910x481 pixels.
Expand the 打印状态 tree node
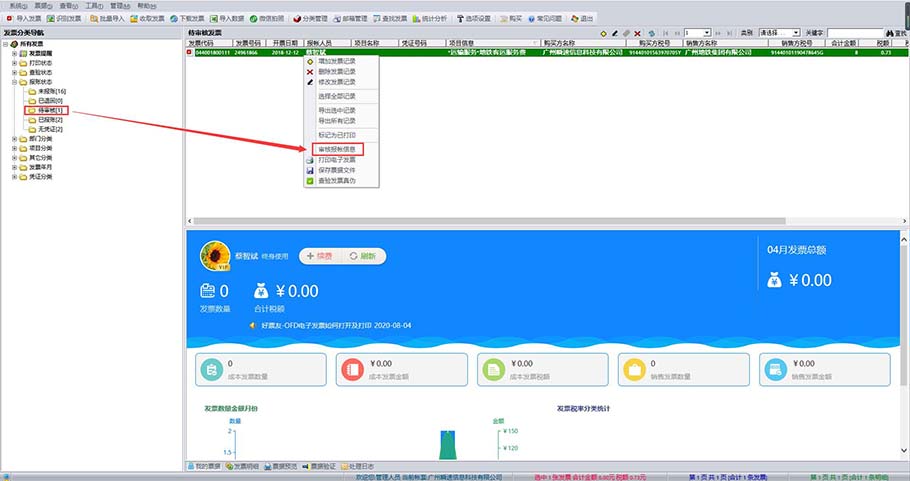tap(15, 63)
